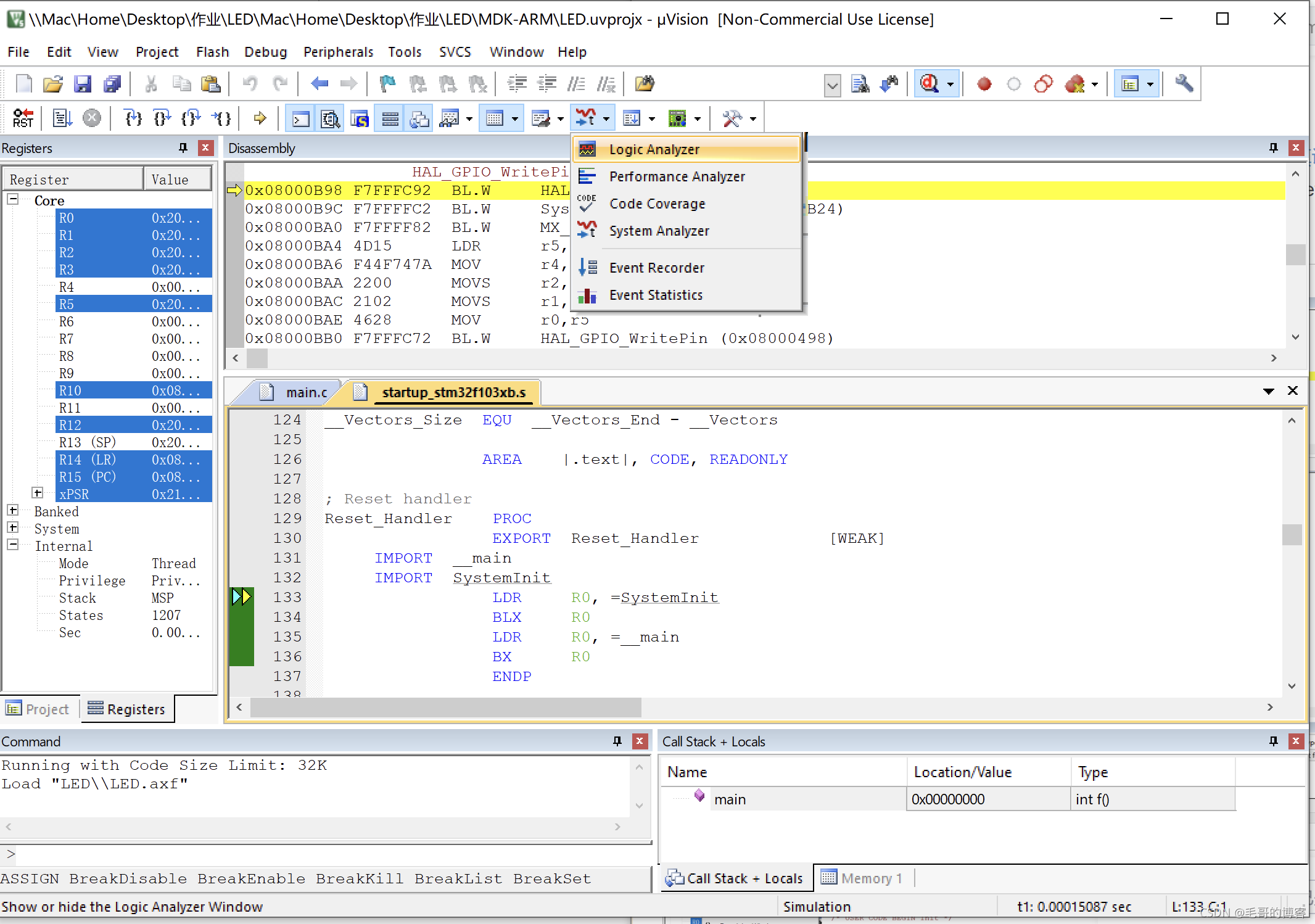The image size is (1315, 924).
Task: Click the Open file folder icon
Action: [53, 84]
